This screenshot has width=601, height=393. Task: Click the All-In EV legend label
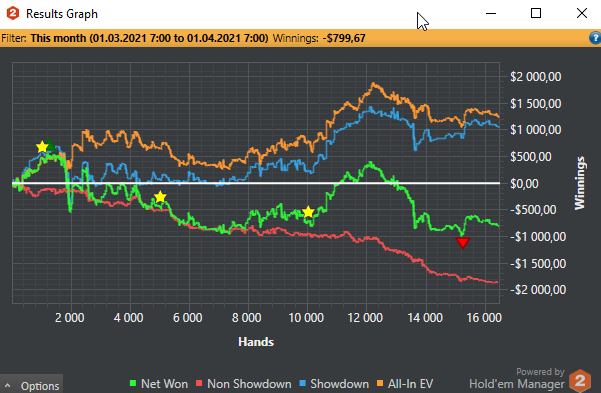click(411, 384)
